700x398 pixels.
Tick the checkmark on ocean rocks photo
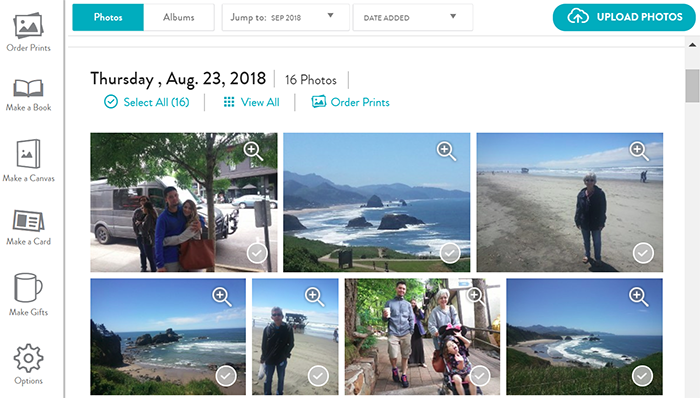pos(450,253)
